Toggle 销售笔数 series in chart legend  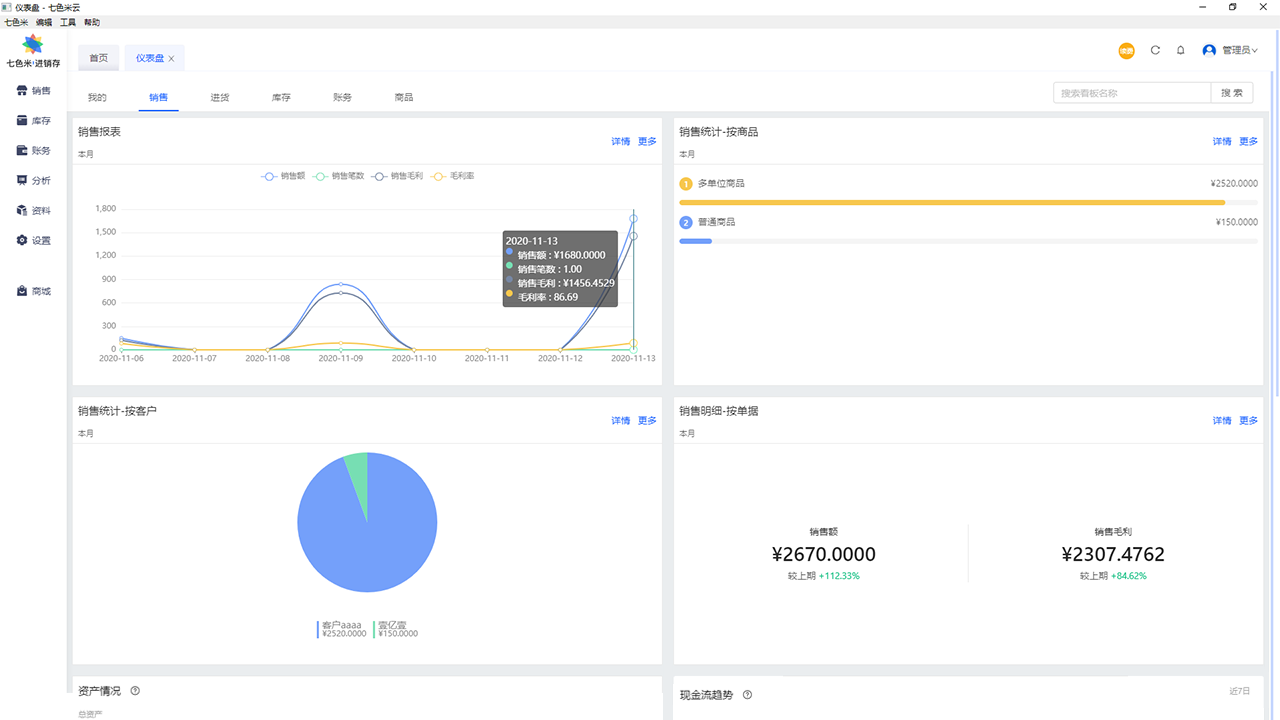(338, 176)
